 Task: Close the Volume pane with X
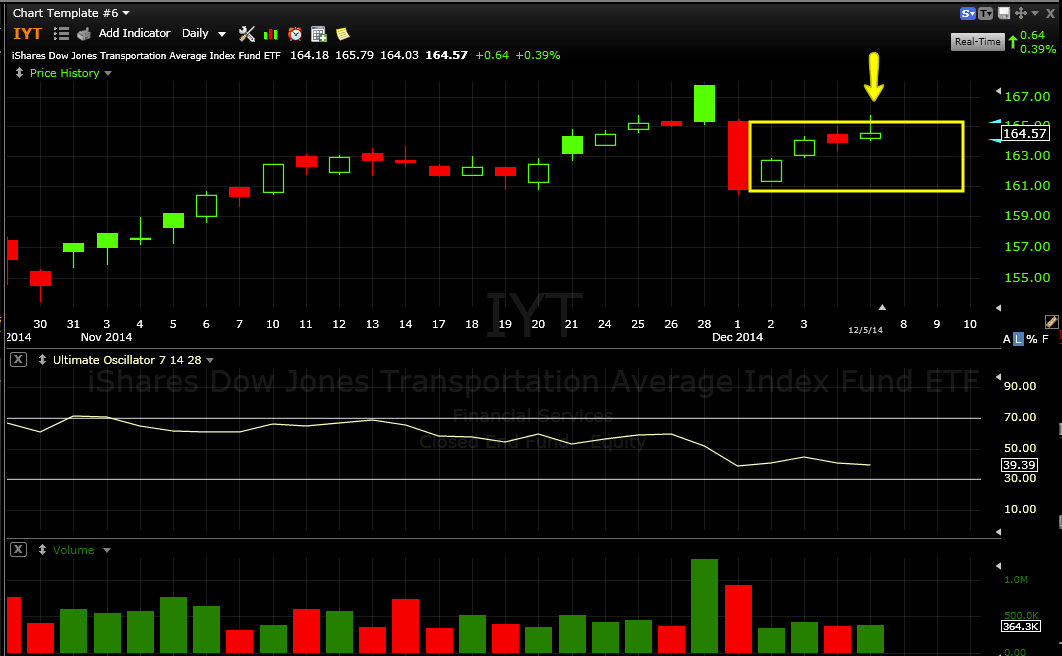[18, 550]
